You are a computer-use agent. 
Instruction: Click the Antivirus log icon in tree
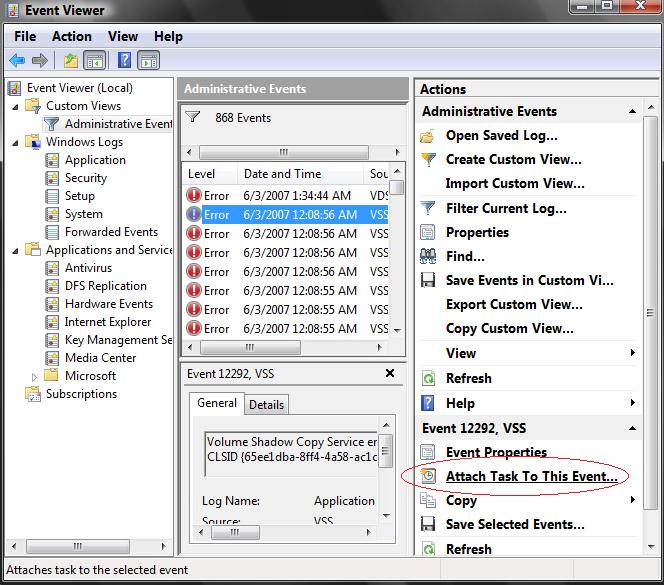coord(52,268)
